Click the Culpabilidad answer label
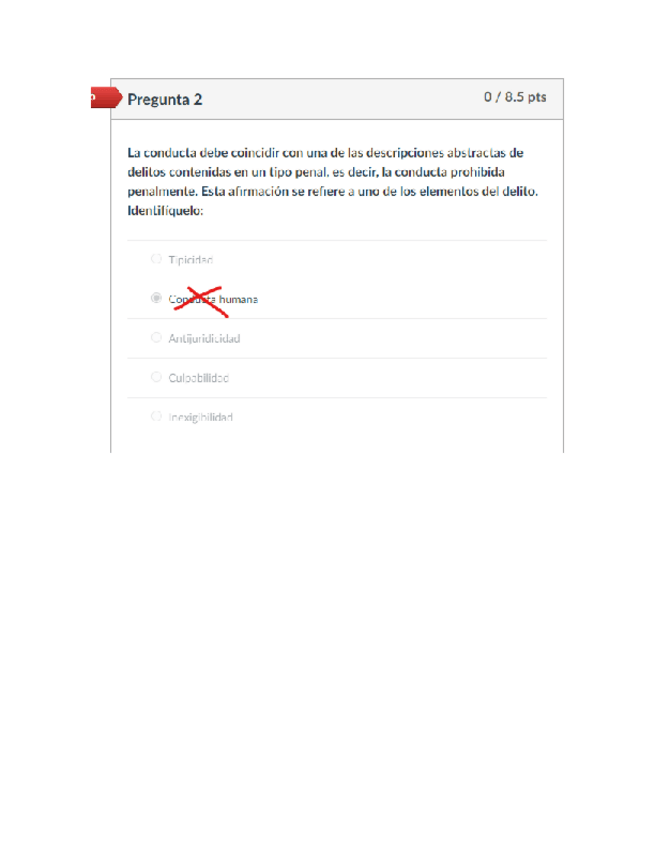 (x=199, y=378)
